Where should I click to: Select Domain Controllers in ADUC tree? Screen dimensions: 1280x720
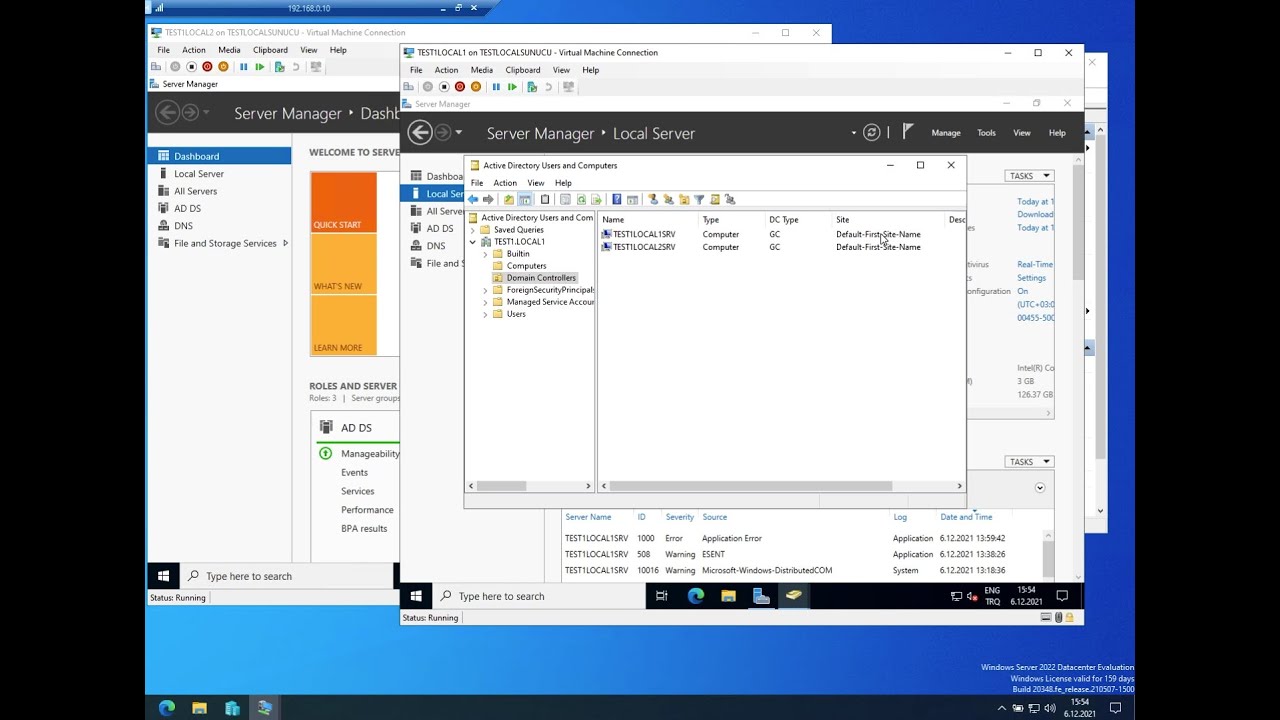tap(541, 278)
